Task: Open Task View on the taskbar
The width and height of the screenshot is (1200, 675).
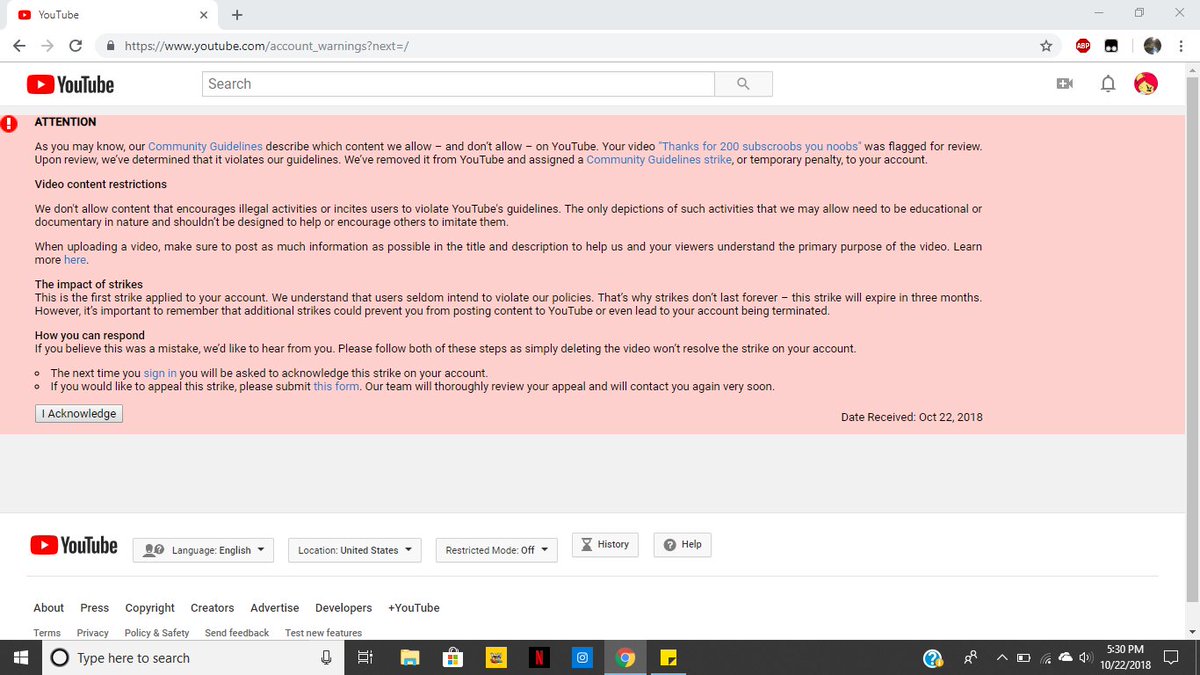Action: 365,657
